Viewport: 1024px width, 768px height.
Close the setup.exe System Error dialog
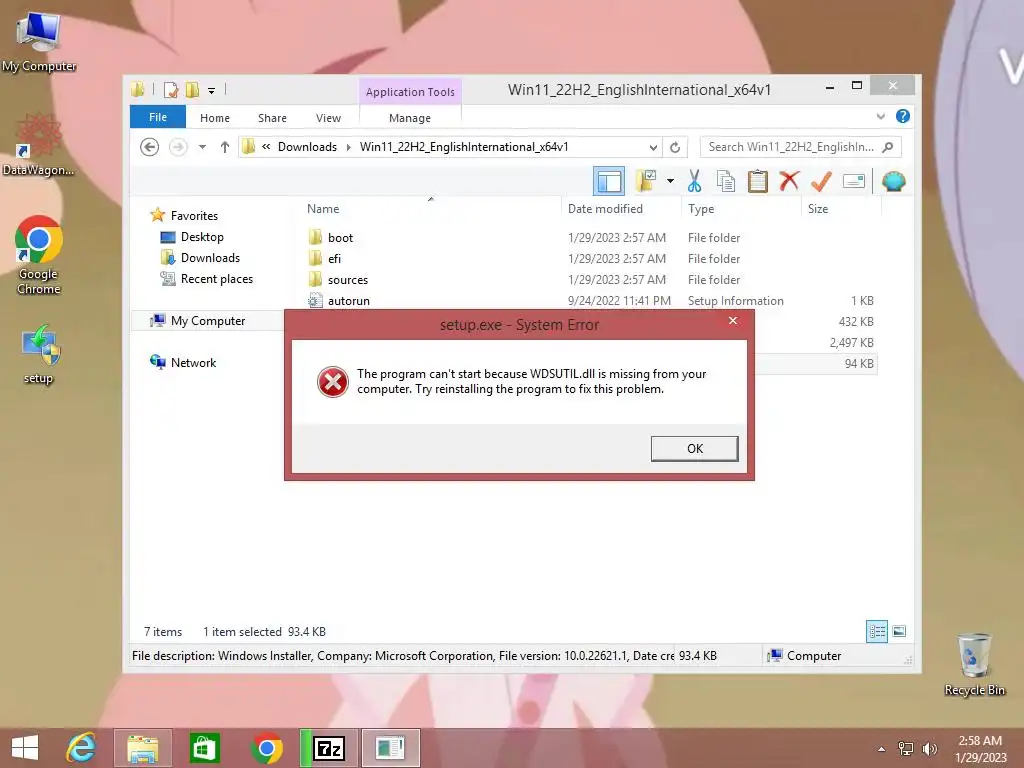click(x=733, y=321)
